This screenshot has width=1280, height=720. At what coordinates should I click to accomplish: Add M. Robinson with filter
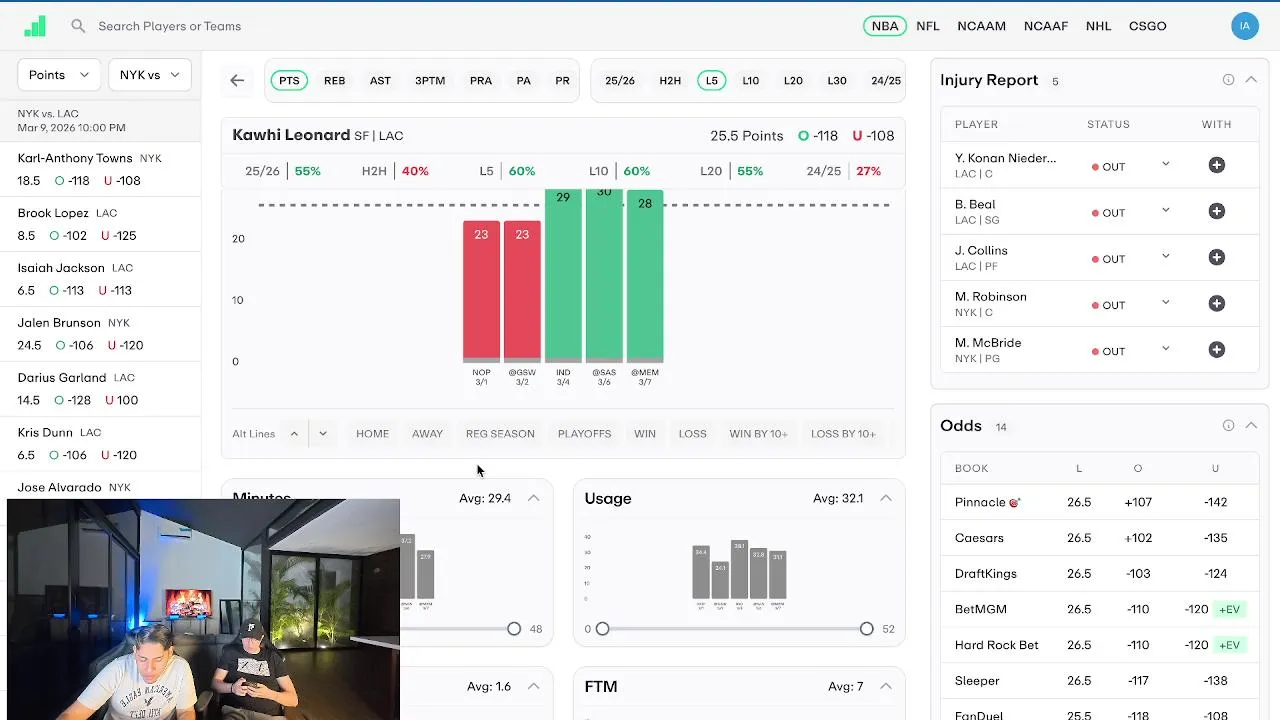pos(1217,303)
